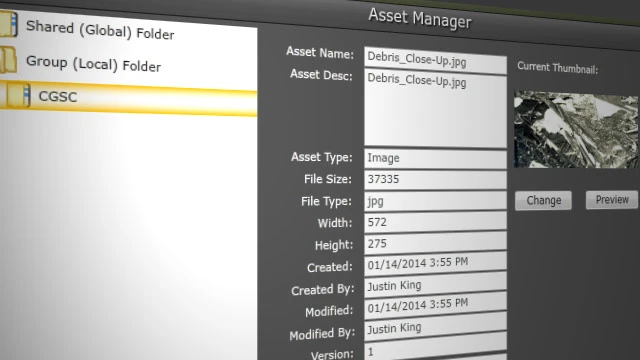Click the Created label
The width and height of the screenshot is (640, 360).
coord(330,267)
